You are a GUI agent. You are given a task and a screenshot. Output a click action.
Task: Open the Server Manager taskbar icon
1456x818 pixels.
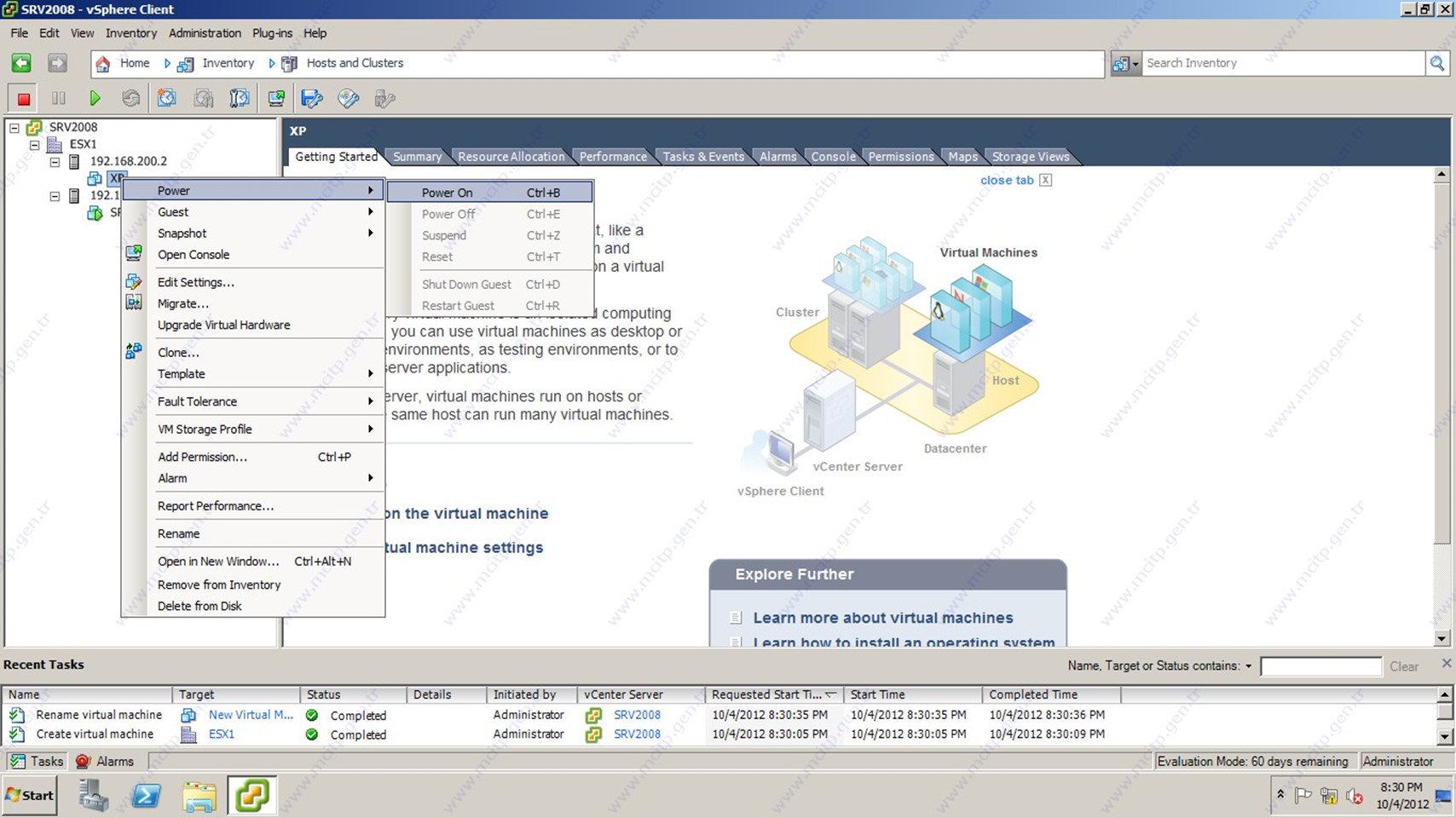94,796
